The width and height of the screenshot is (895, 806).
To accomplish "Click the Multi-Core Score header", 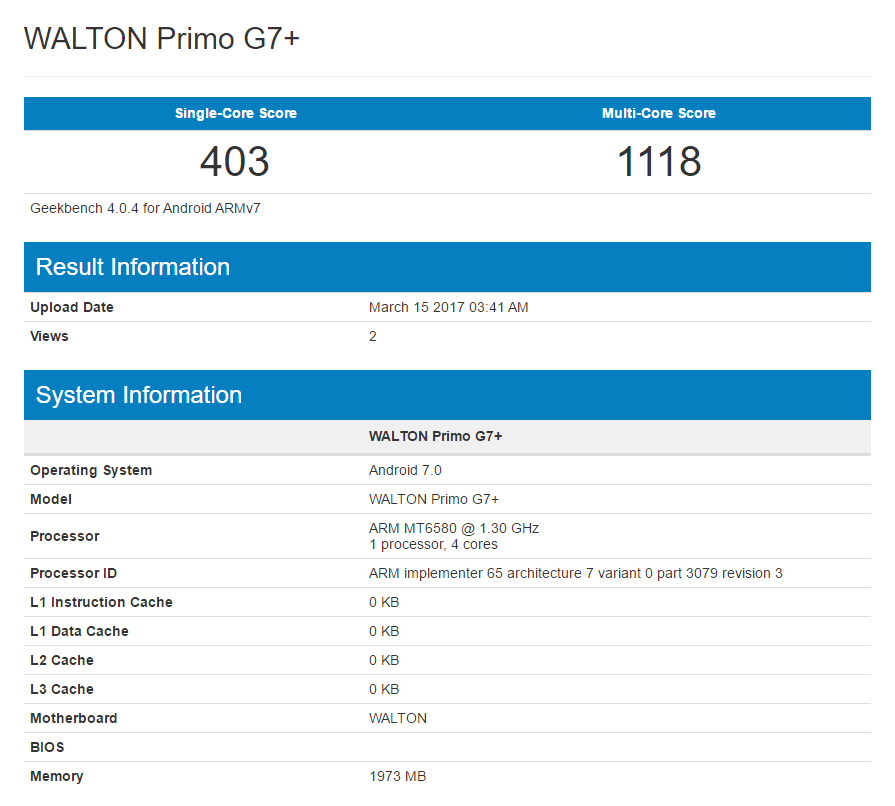I will [x=658, y=113].
